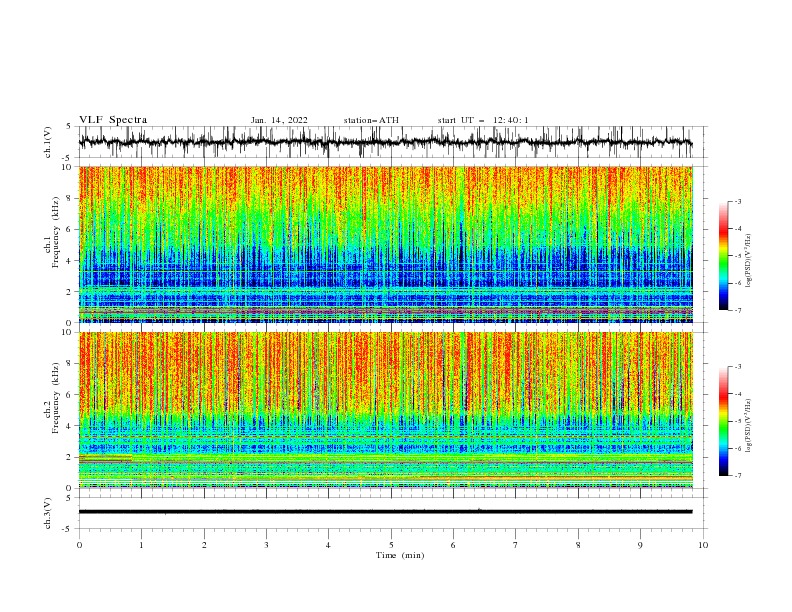Click the time axis tick "4"
This screenshot has width=792, height=612.
click(x=328, y=545)
